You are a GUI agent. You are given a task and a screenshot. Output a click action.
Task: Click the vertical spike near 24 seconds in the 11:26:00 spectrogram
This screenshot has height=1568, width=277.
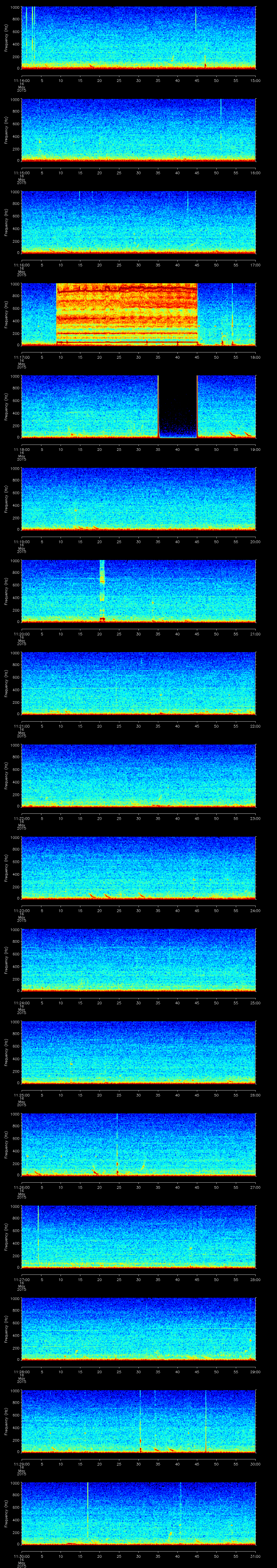pyautogui.click(x=117, y=1144)
